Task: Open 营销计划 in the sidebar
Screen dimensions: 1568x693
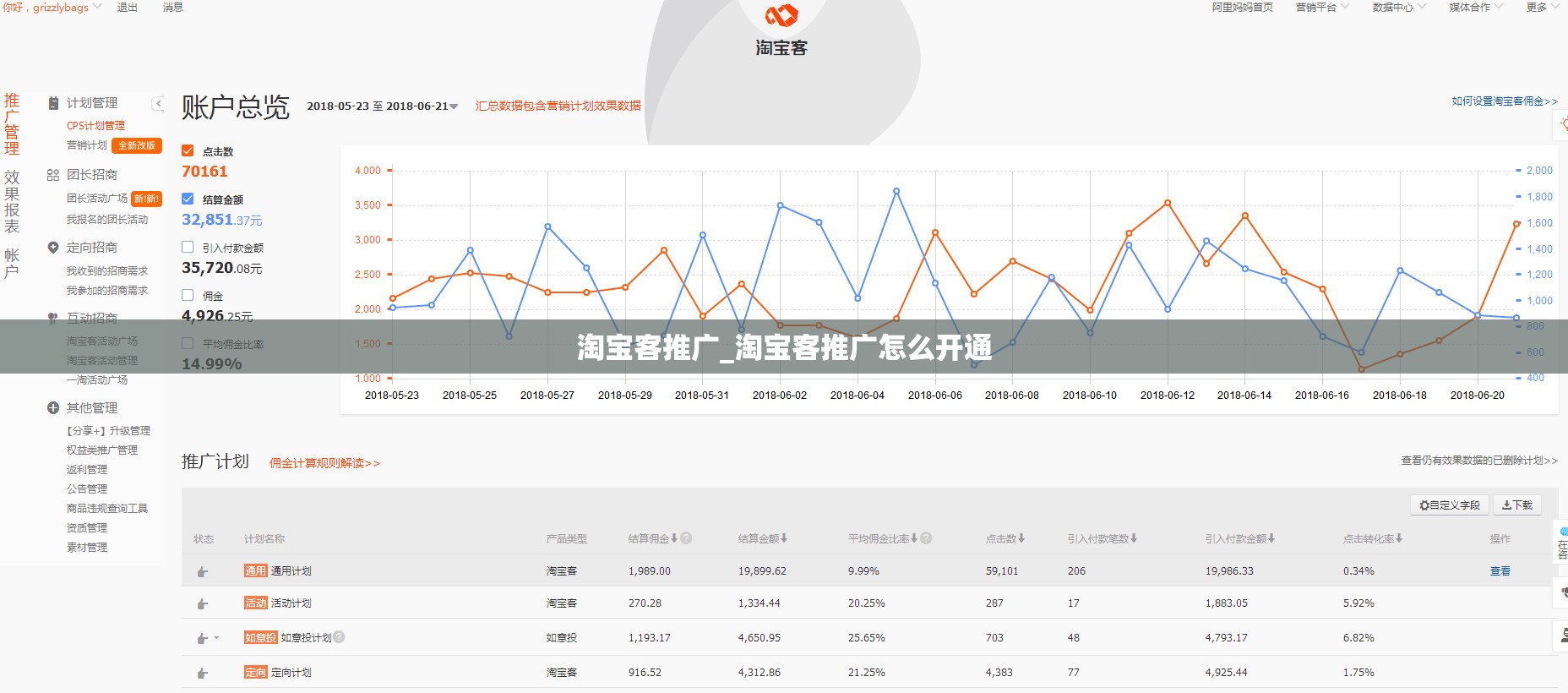Action: coord(87,145)
